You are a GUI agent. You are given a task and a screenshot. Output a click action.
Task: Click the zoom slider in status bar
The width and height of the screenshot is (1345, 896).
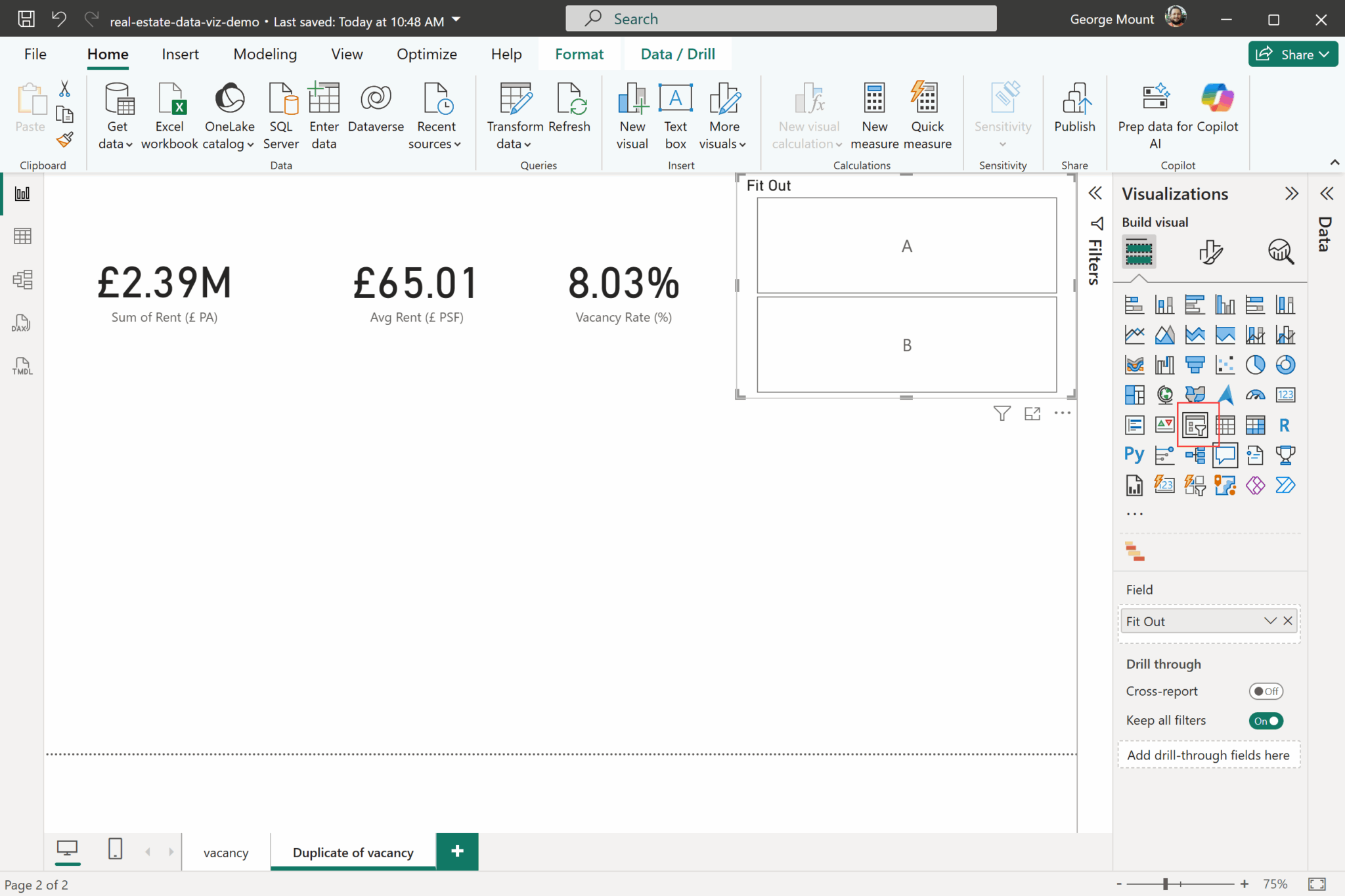[1166, 884]
